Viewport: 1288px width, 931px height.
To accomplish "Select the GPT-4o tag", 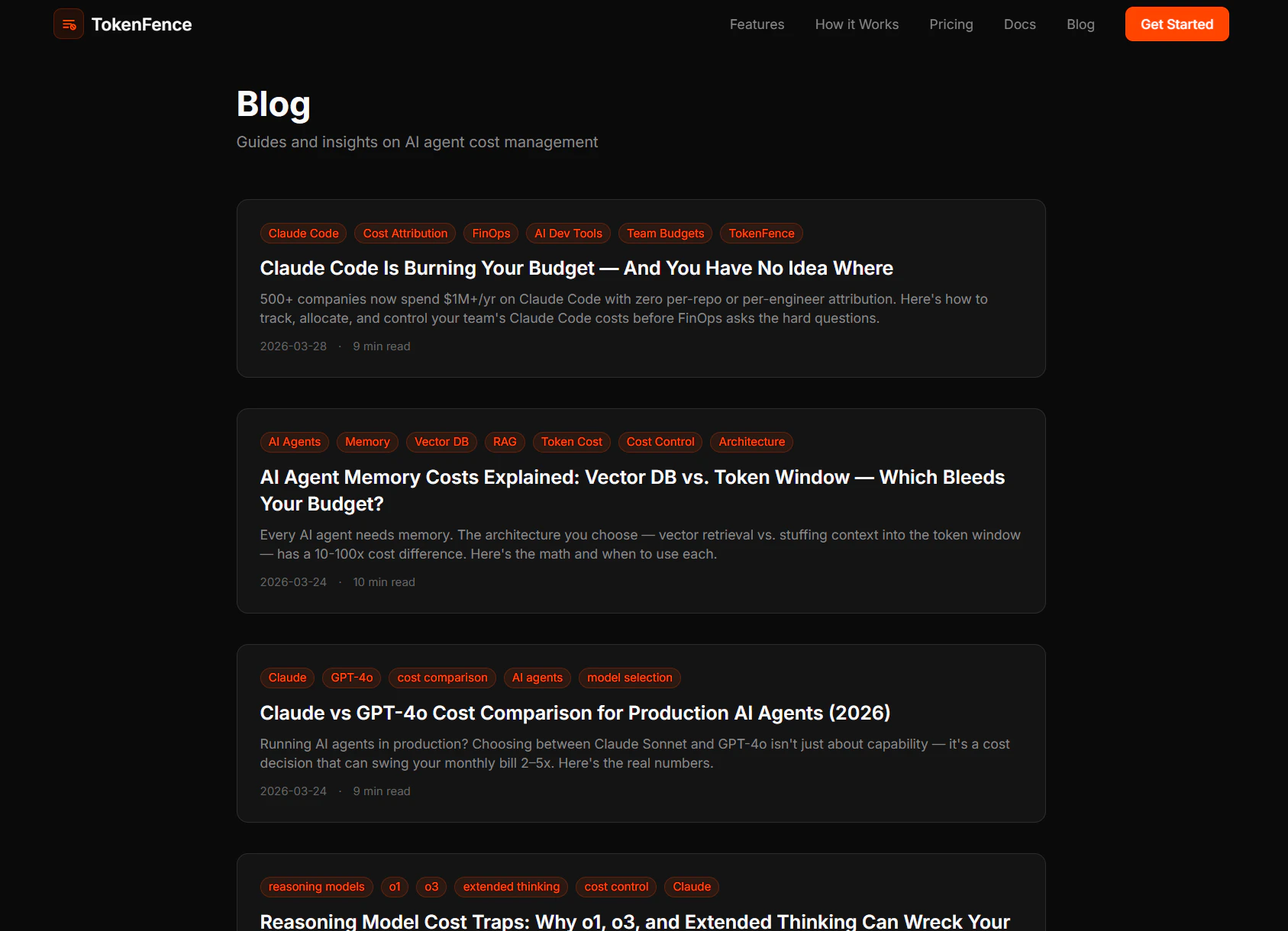I will pyautogui.click(x=352, y=678).
